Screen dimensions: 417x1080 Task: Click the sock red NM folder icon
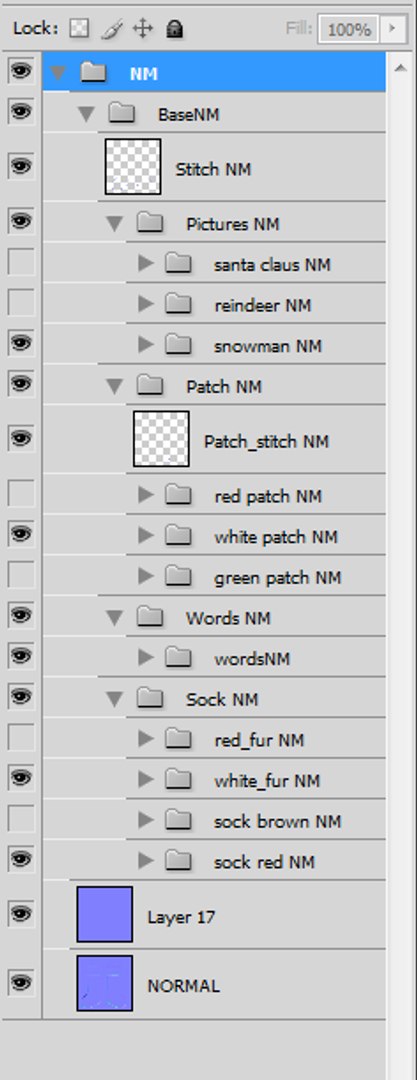[x=179, y=861]
